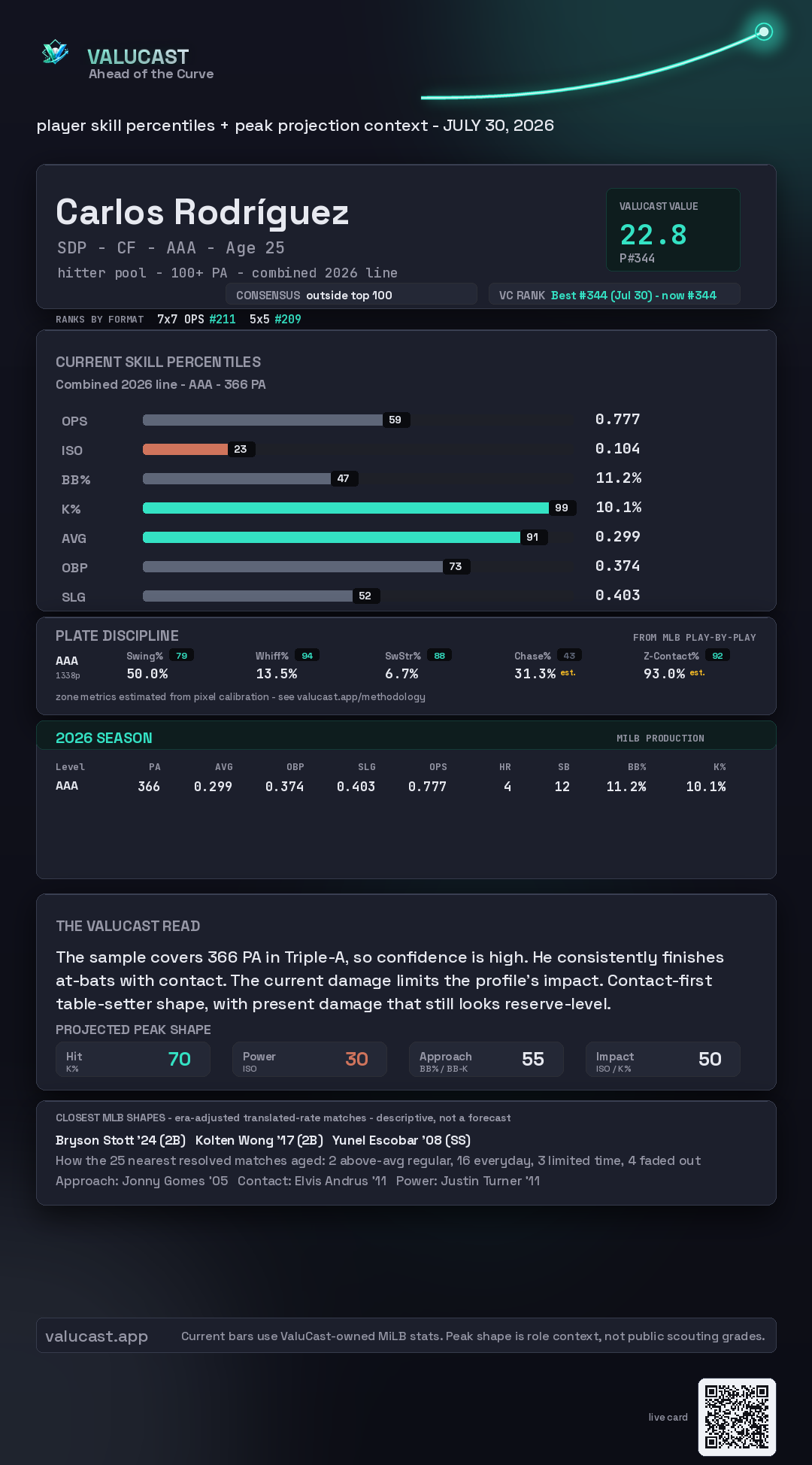Click the VC RANK Best #344 badge
Image resolution: width=812 pixels, height=1465 pixels.
[x=614, y=294]
